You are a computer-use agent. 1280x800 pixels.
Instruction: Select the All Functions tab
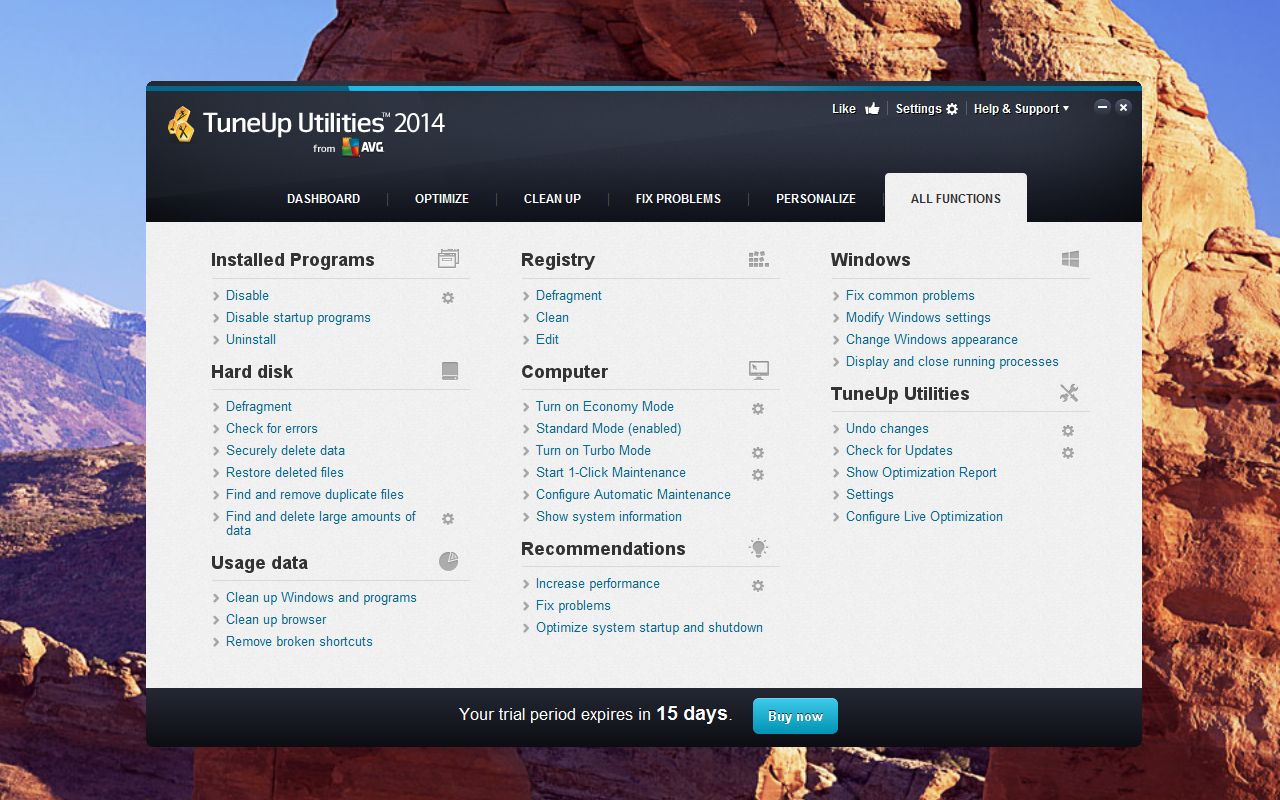coord(956,198)
